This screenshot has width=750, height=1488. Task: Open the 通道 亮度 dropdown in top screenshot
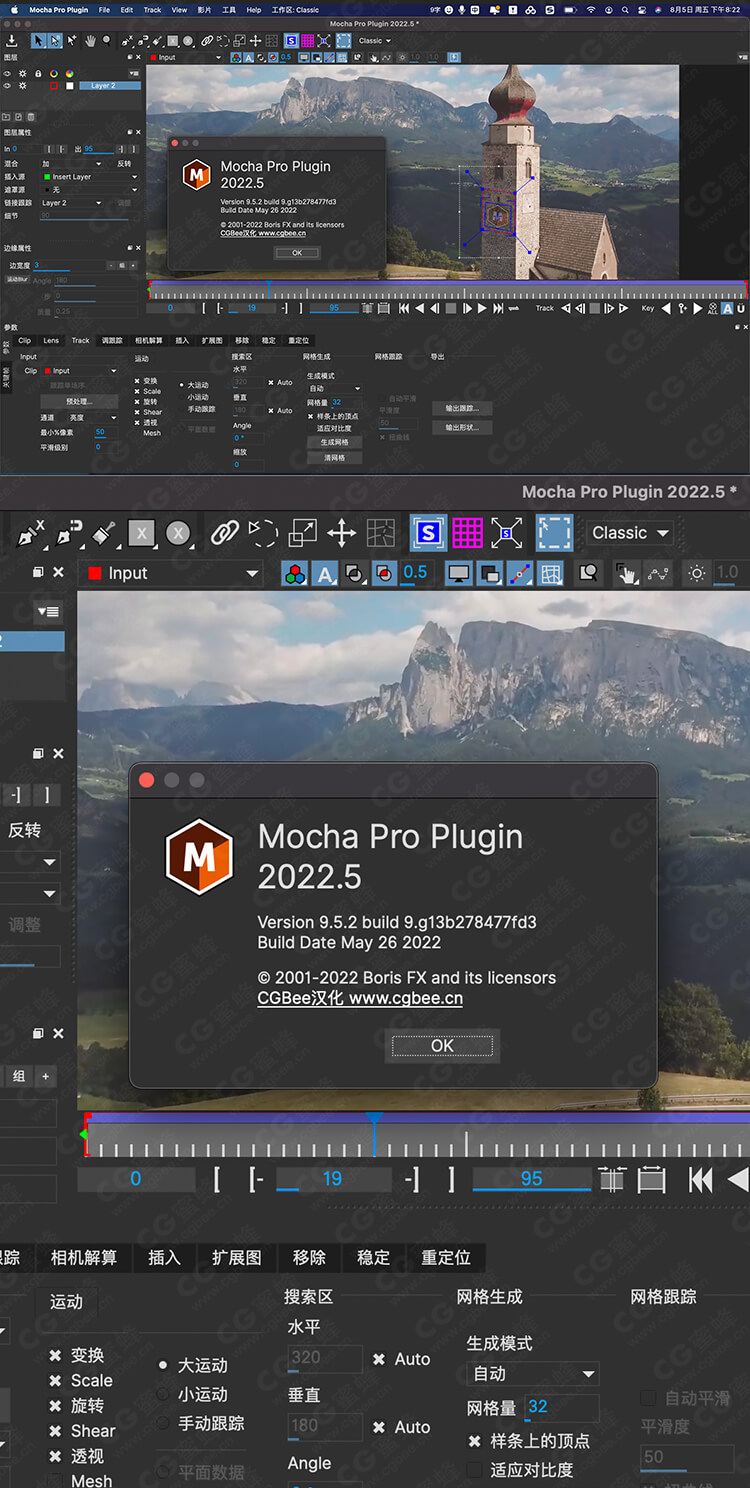[92, 417]
